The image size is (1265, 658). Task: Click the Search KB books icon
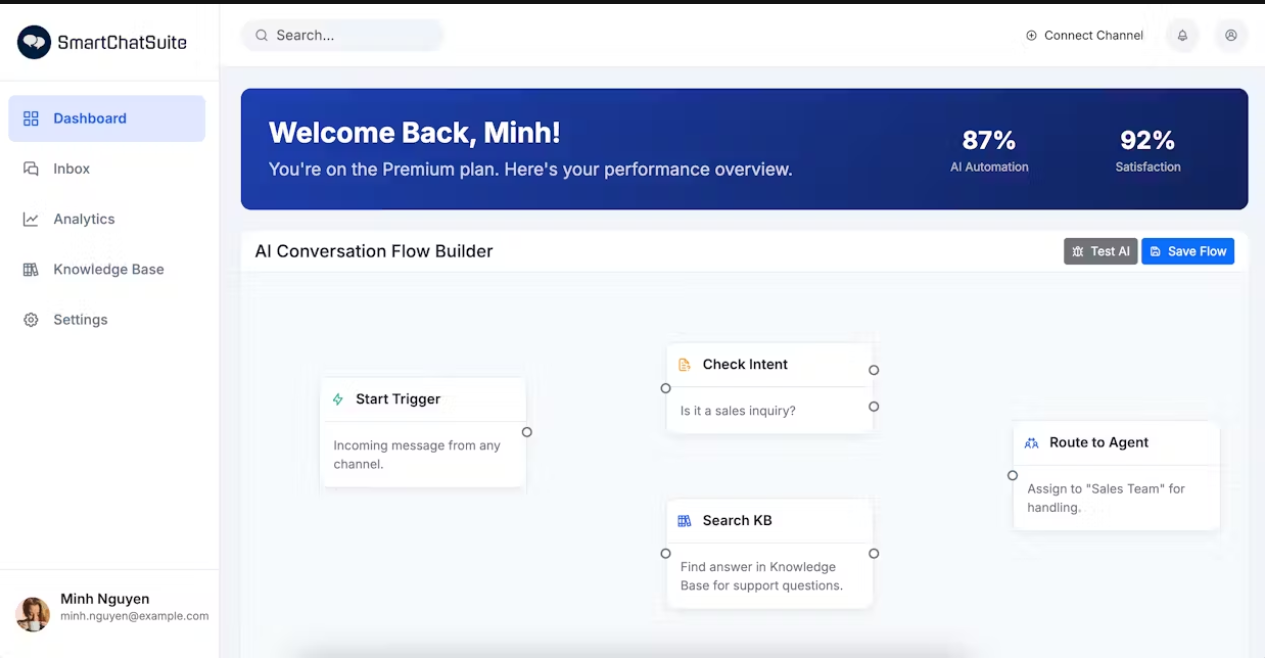click(x=685, y=521)
